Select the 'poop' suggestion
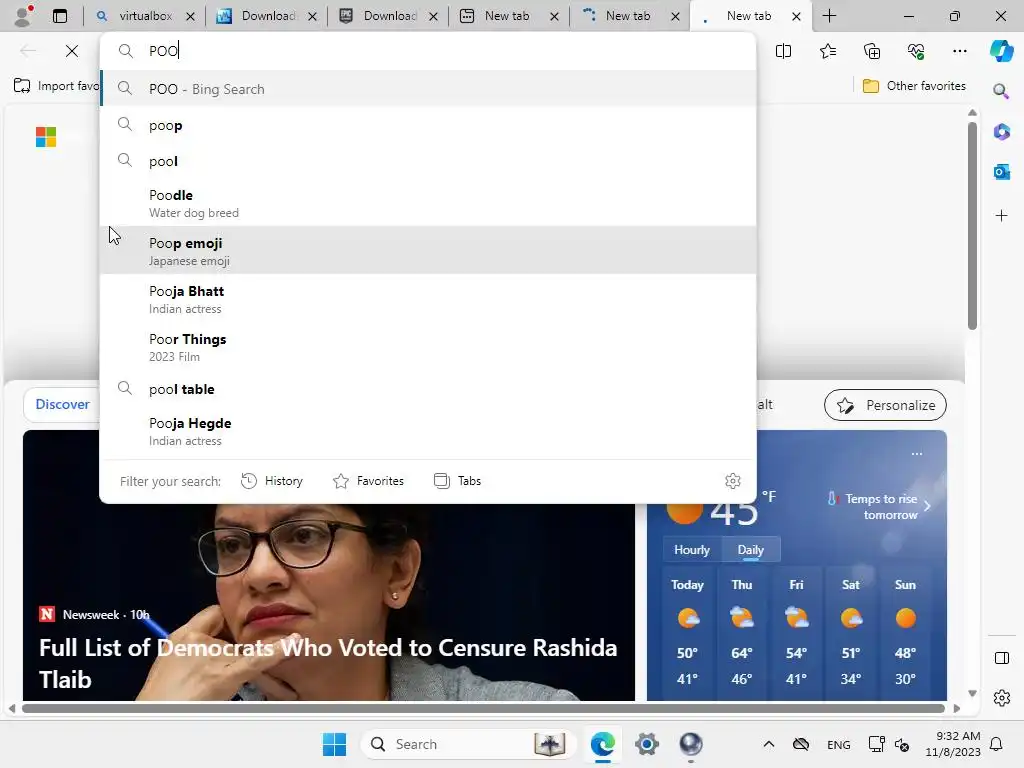This screenshot has height=768, width=1024. (x=428, y=125)
